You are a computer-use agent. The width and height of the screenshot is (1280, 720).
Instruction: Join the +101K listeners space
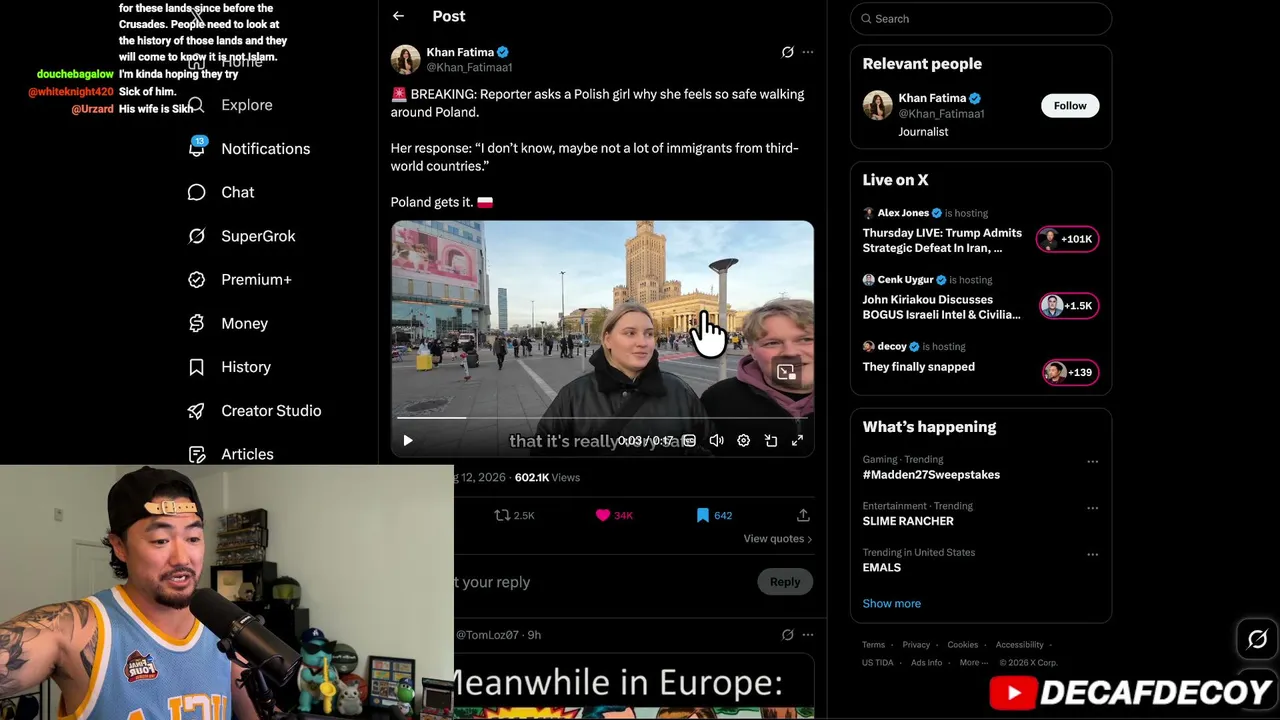[x=1067, y=239]
